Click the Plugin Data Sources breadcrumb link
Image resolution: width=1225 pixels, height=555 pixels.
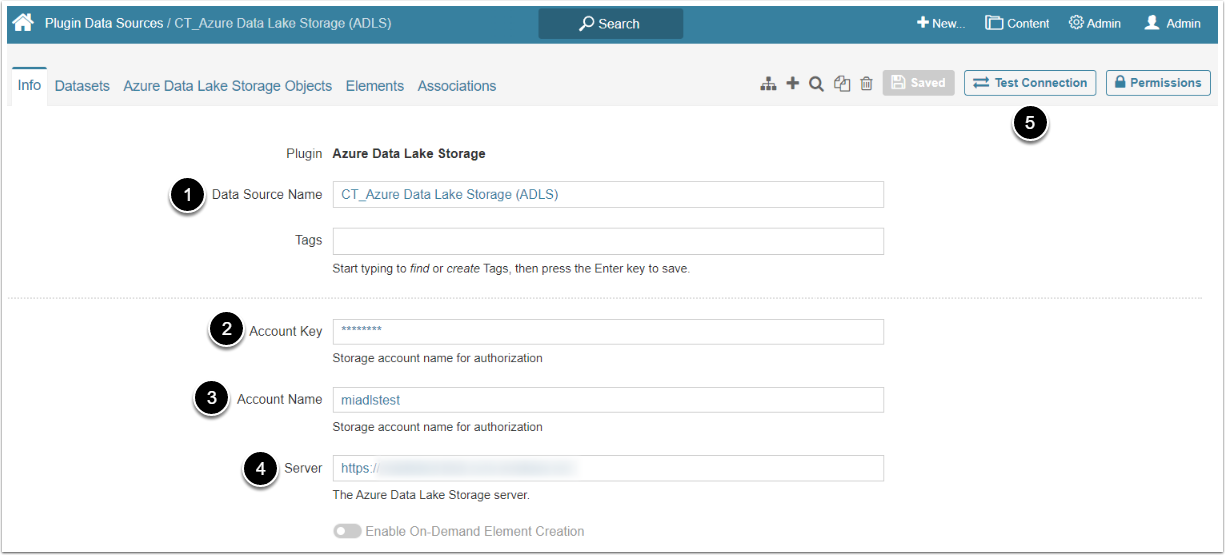pos(104,23)
